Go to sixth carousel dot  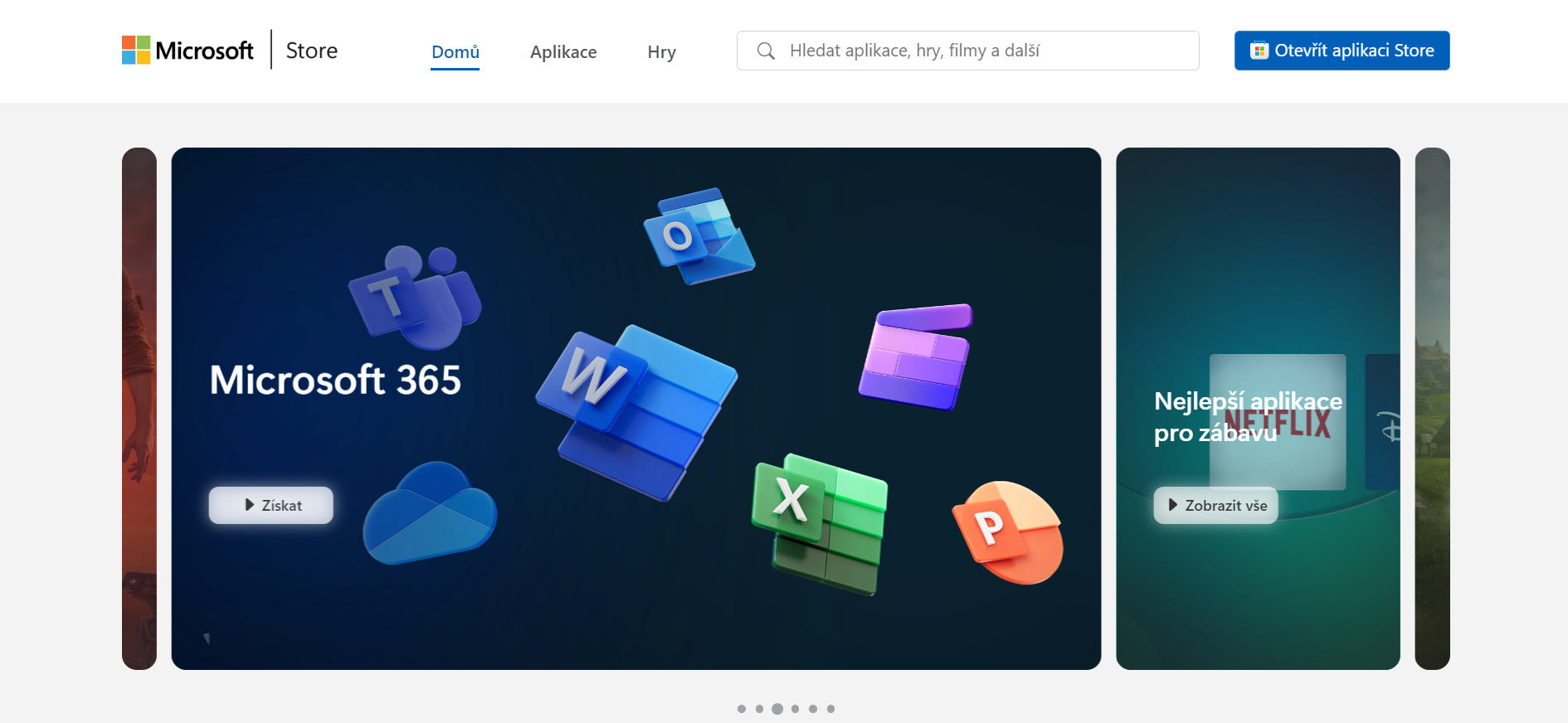[830, 709]
